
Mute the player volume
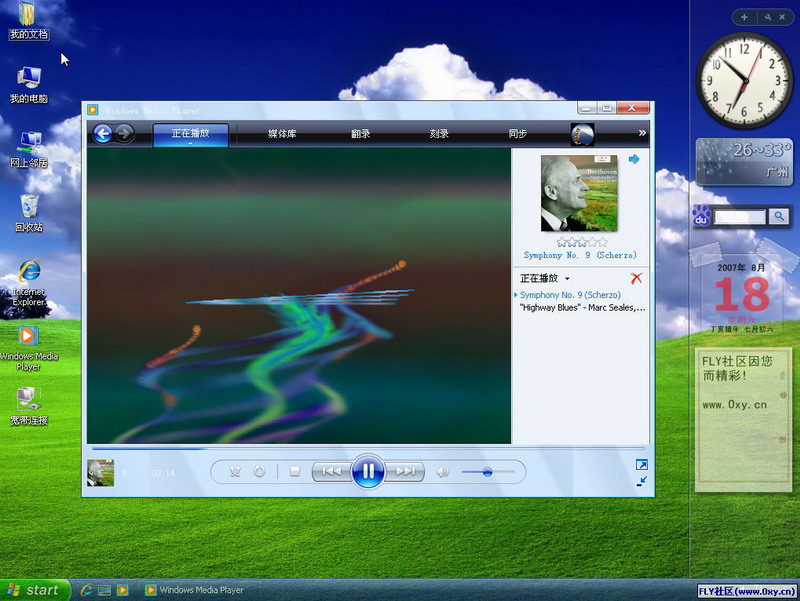[442, 472]
